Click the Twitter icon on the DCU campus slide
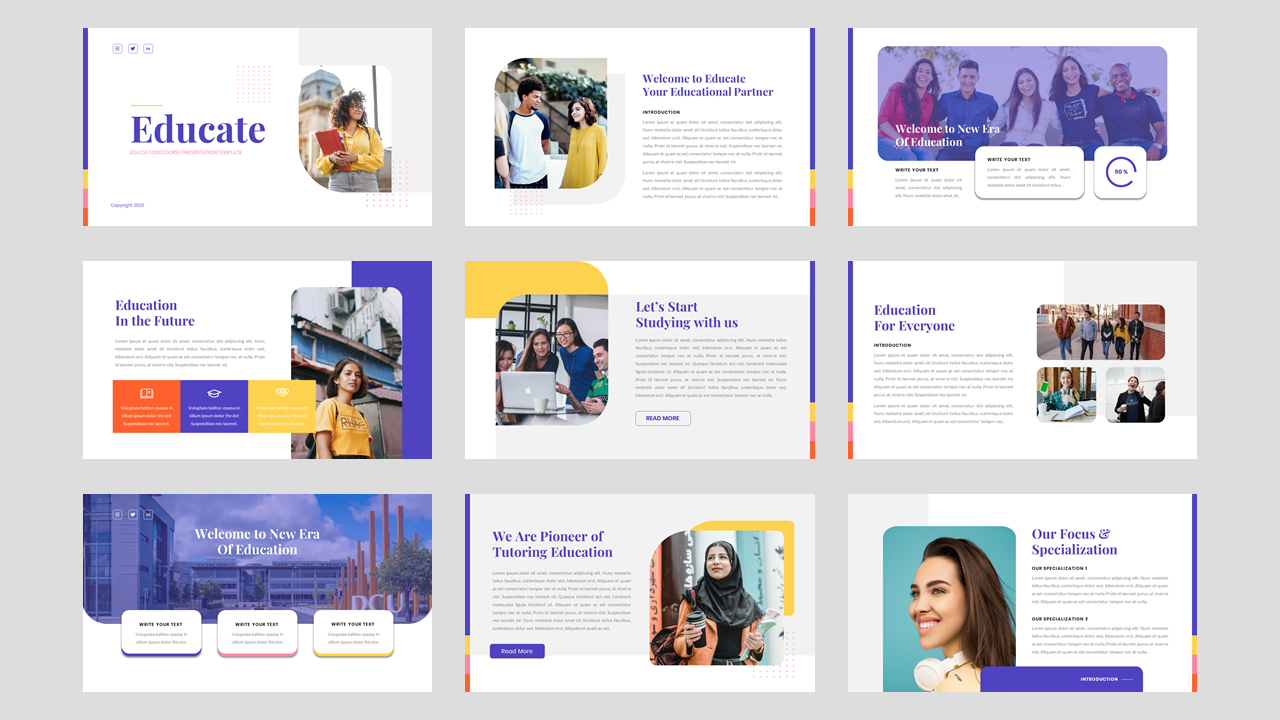The height and width of the screenshot is (720, 1280). coord(133,514)
